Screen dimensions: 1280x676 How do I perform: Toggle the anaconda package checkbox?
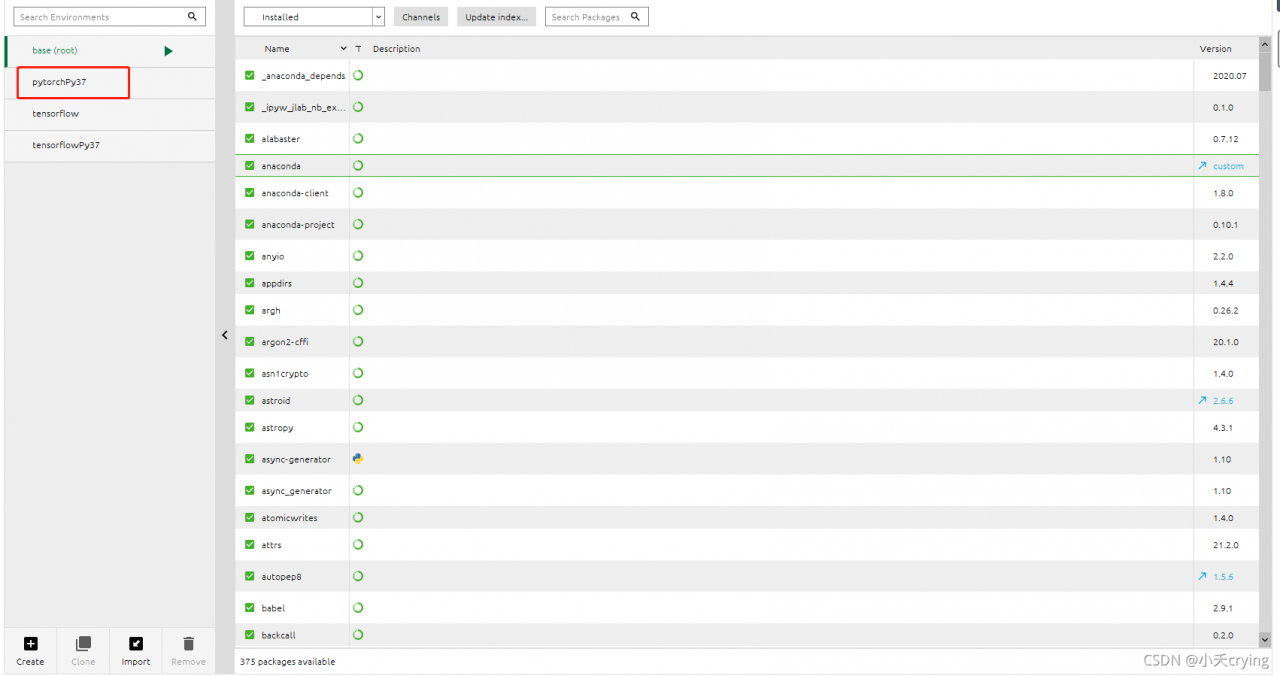pyautogui.click(x=250, y=166)
